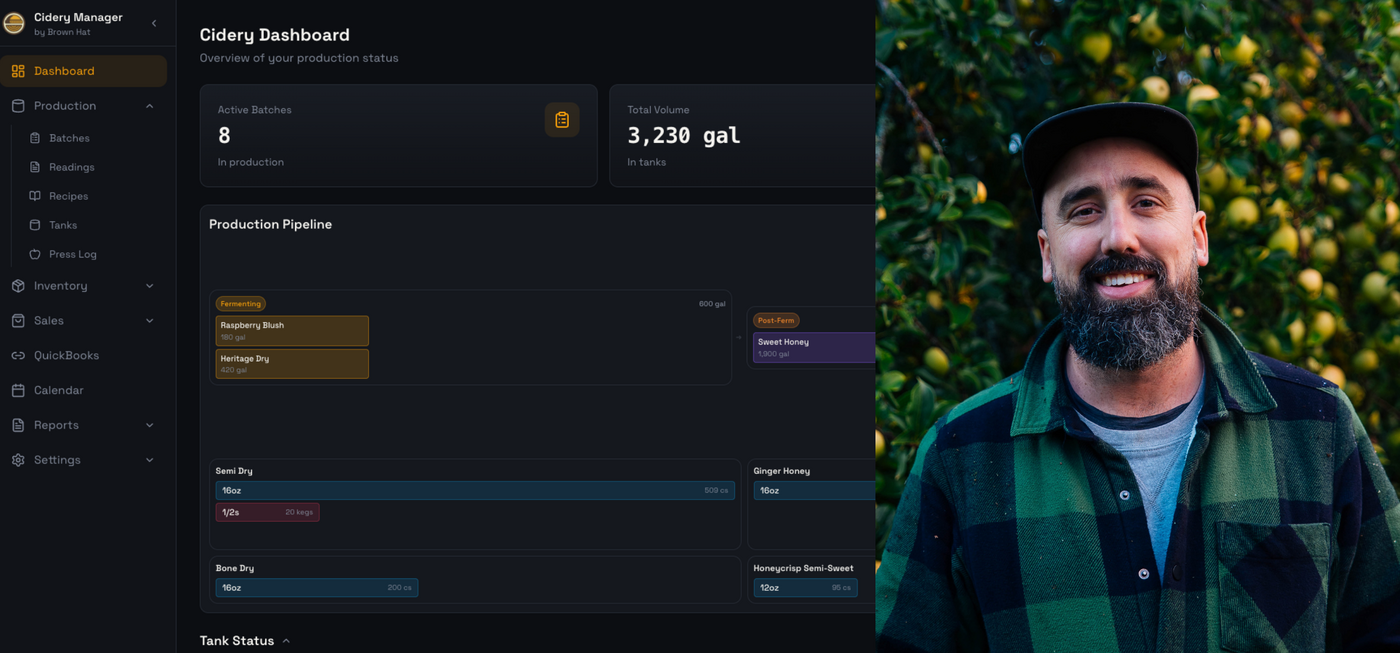Open the Batches page

click(x=69, y=138)
